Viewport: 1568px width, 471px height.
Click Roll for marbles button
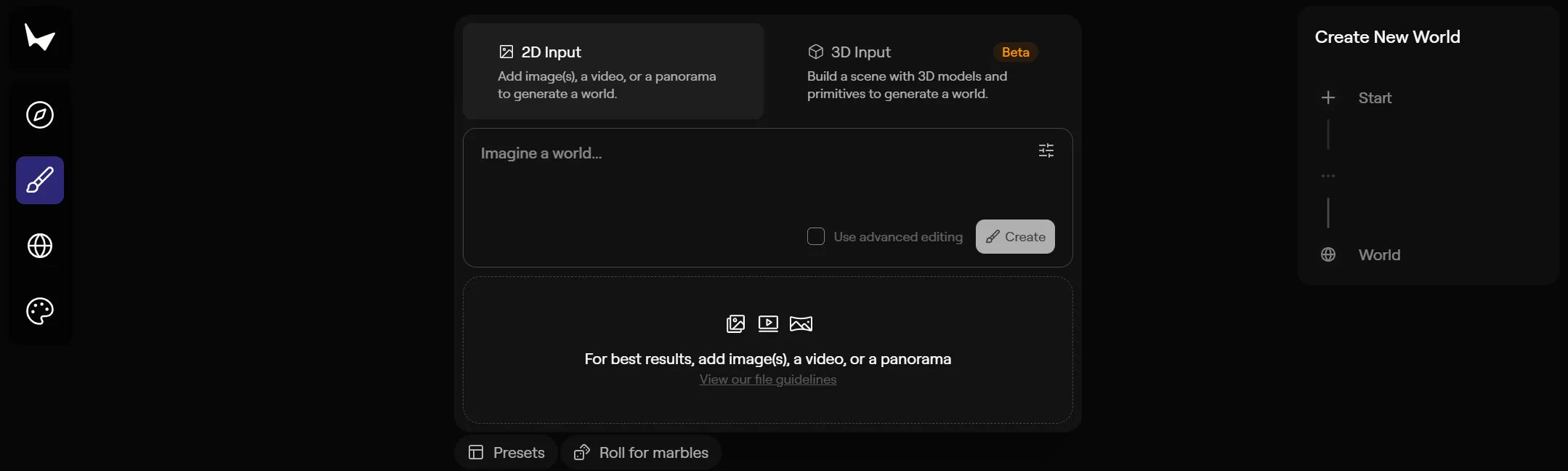click(x=641, y=452)
